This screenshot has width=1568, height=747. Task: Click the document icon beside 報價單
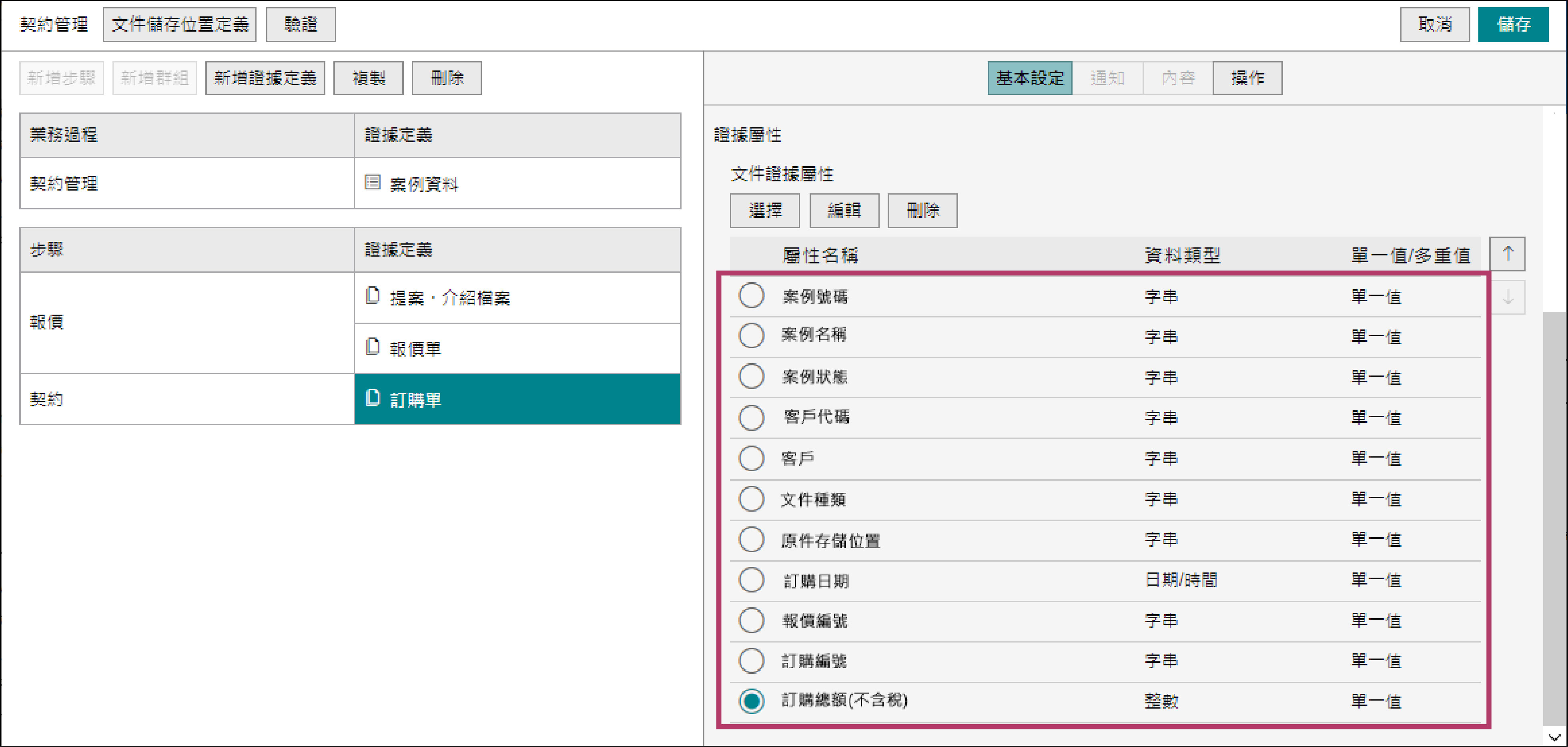click(373, 347)
